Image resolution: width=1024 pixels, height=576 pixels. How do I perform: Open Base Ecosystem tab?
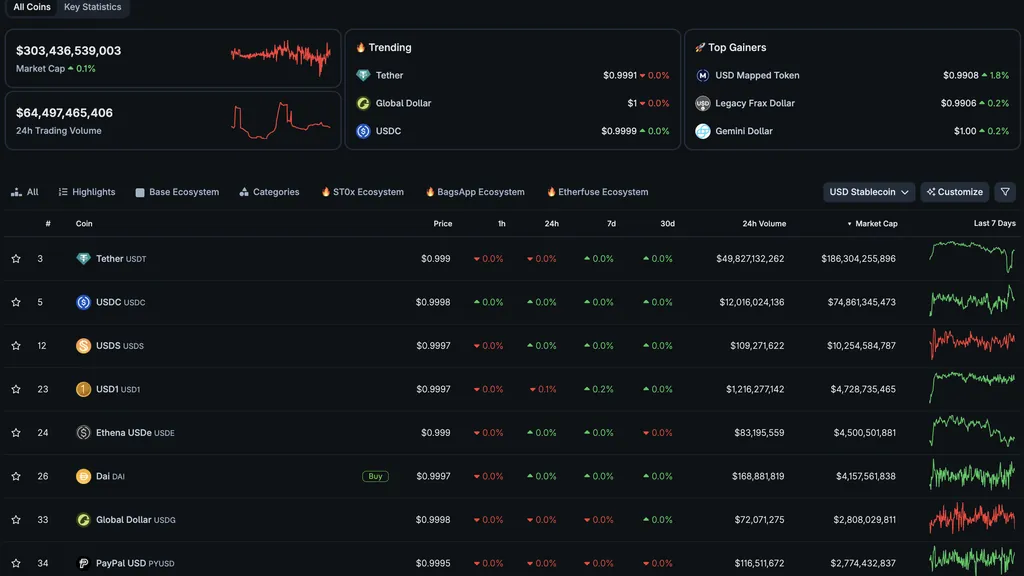tap(177, 192)
